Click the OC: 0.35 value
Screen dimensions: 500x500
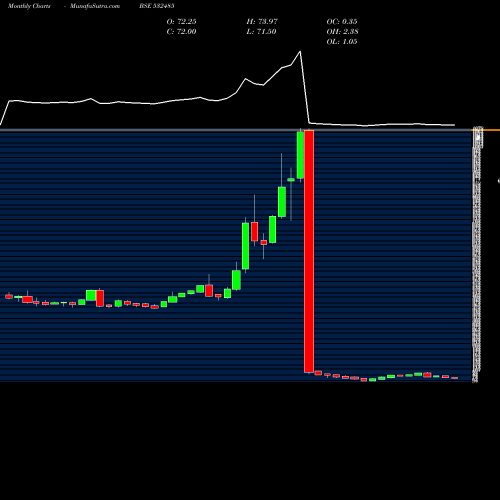(x=342, y=22)
